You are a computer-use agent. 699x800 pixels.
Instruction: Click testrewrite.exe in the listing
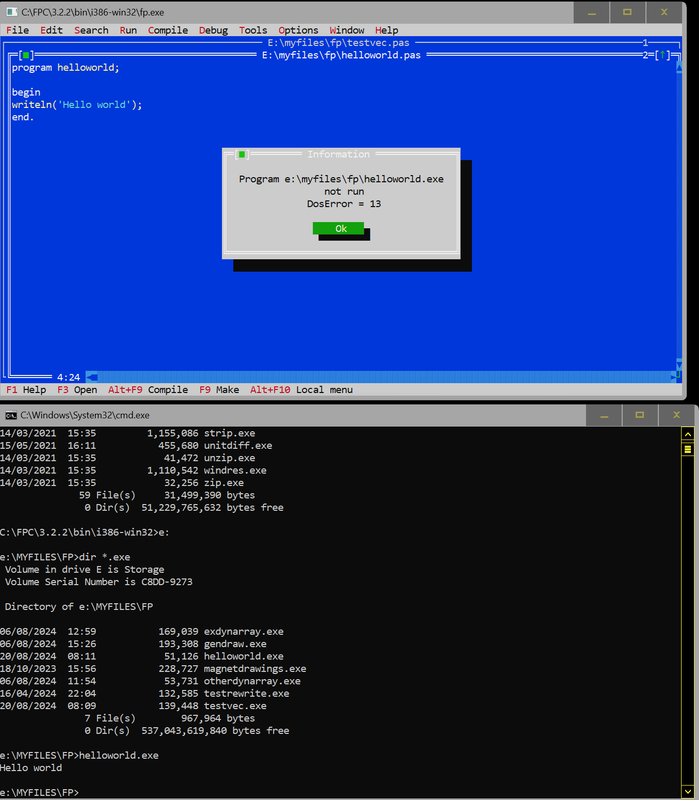point(246,693)
